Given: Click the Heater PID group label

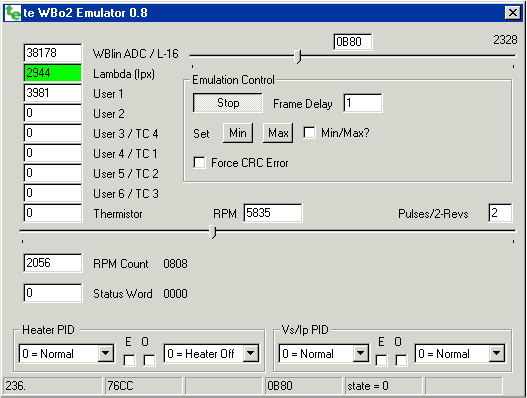Looking at the screenshot, I should [48, 330].
